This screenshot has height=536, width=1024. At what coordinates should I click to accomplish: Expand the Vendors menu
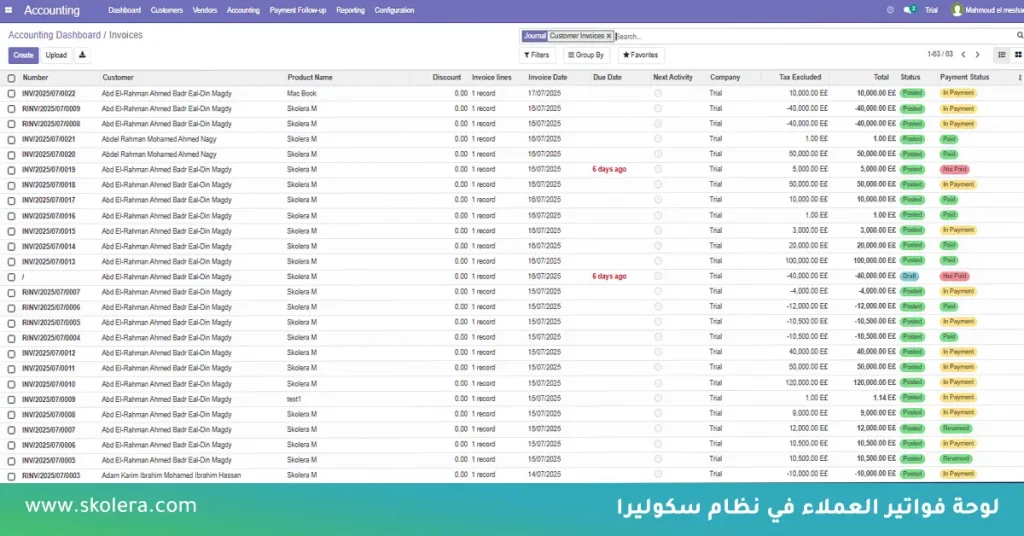[x=204, y=10]
